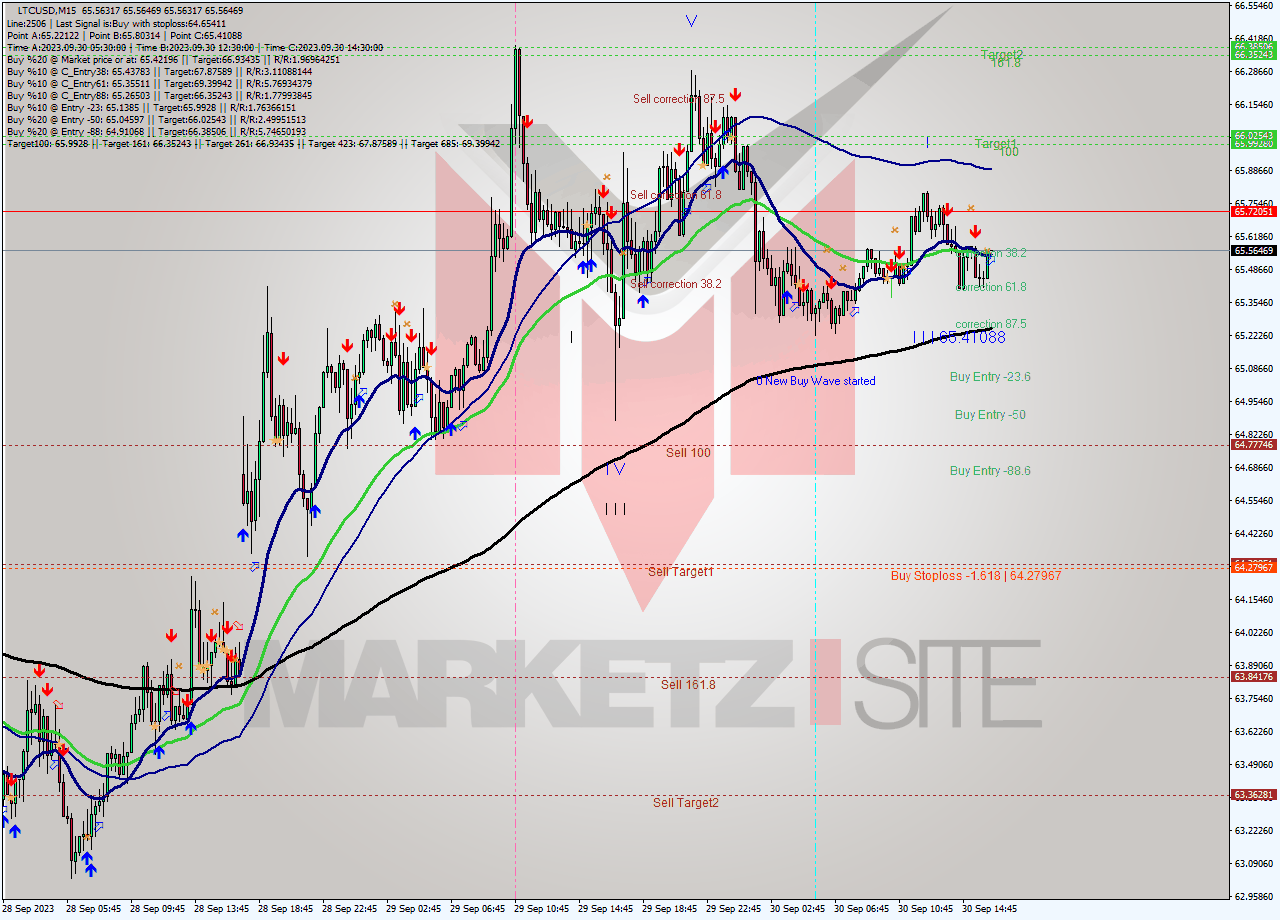
Task: Select the 'Buy %10 @ Entry -23' line
Action: [x=151, y=107]
